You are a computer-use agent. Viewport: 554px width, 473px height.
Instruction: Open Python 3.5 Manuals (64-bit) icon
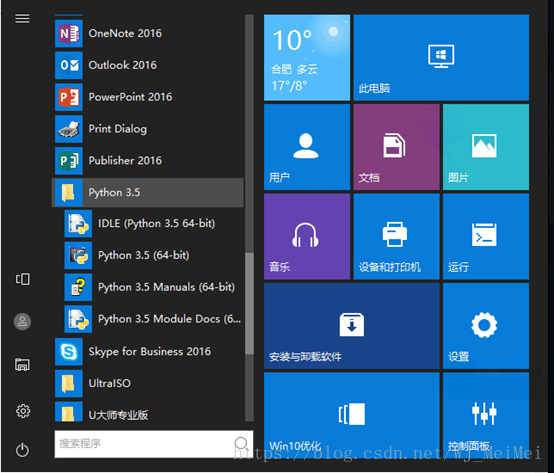coord(78,287)
